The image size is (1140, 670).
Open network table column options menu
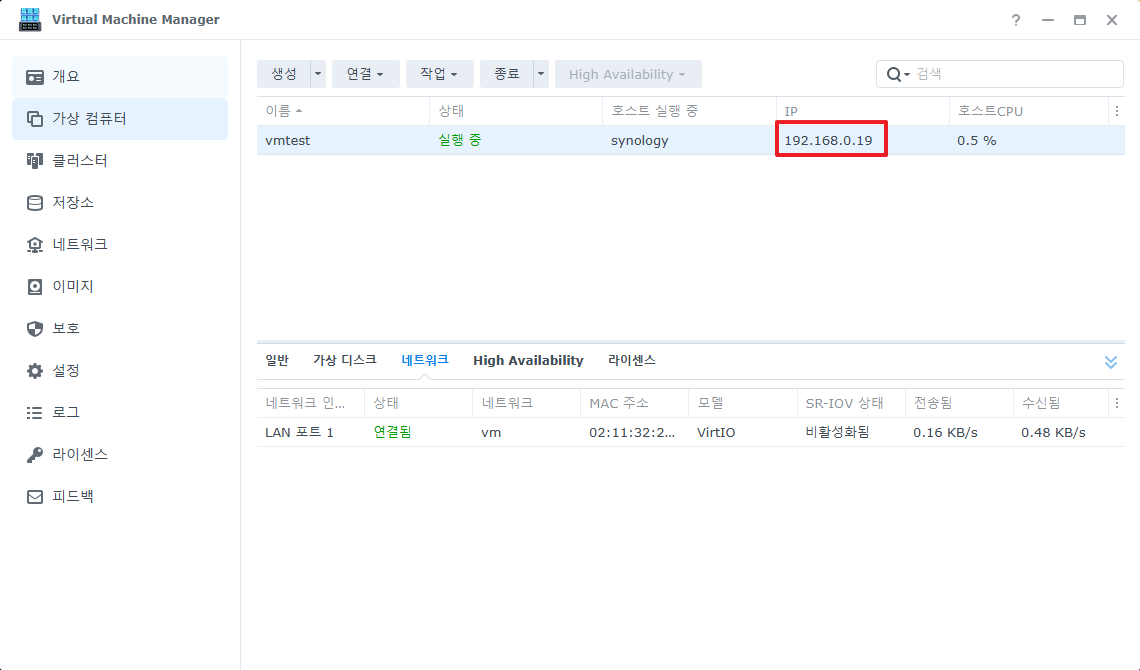1117,403
